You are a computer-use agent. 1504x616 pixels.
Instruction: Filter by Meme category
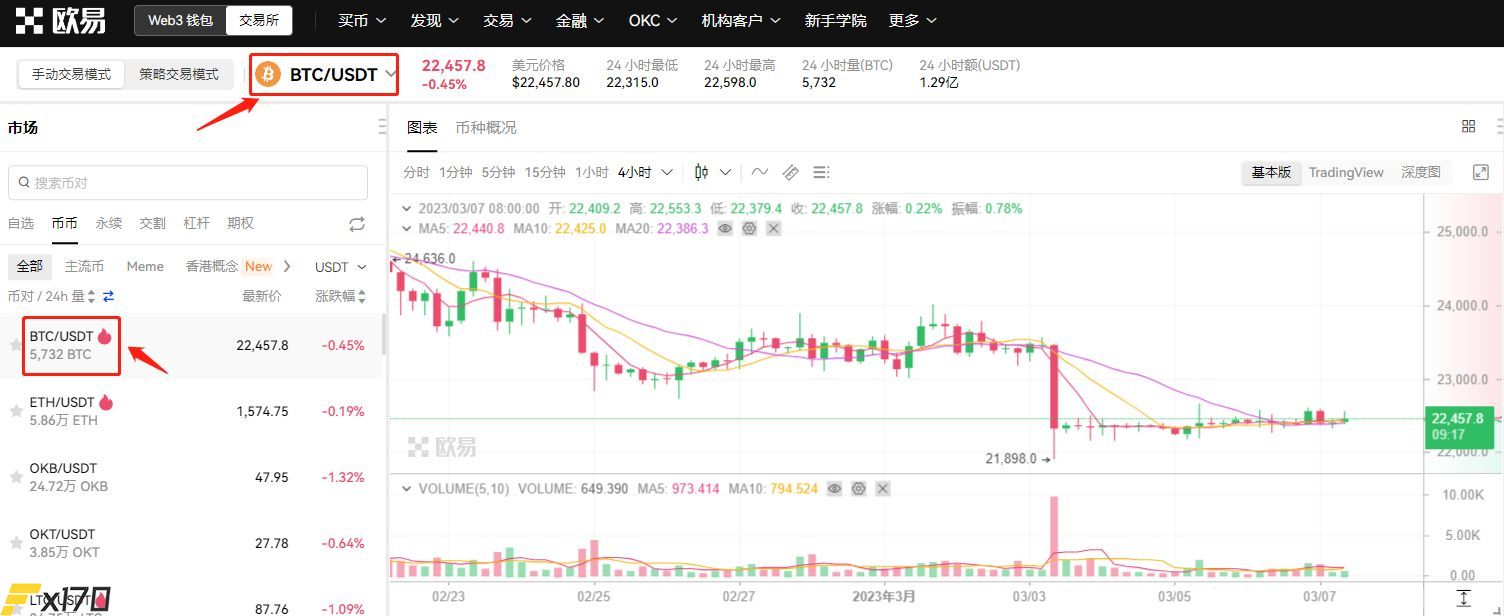click(145, 267)
